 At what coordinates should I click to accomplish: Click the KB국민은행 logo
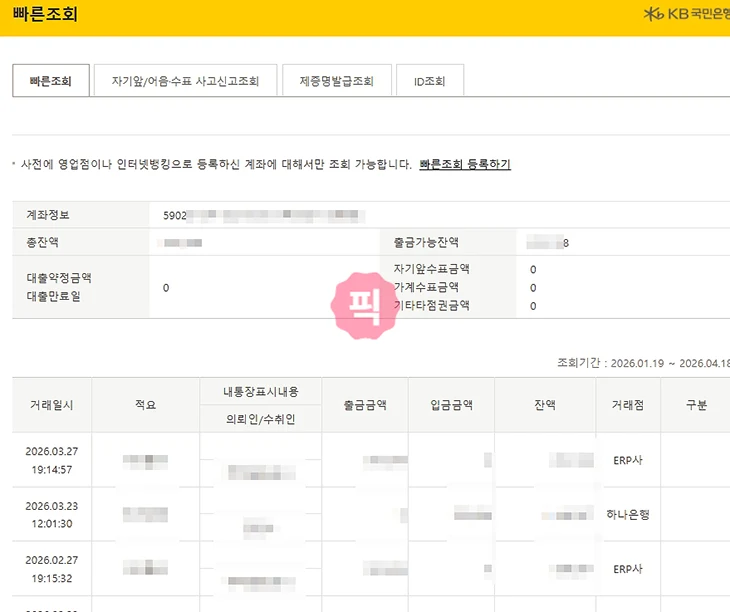pos(687,14)
